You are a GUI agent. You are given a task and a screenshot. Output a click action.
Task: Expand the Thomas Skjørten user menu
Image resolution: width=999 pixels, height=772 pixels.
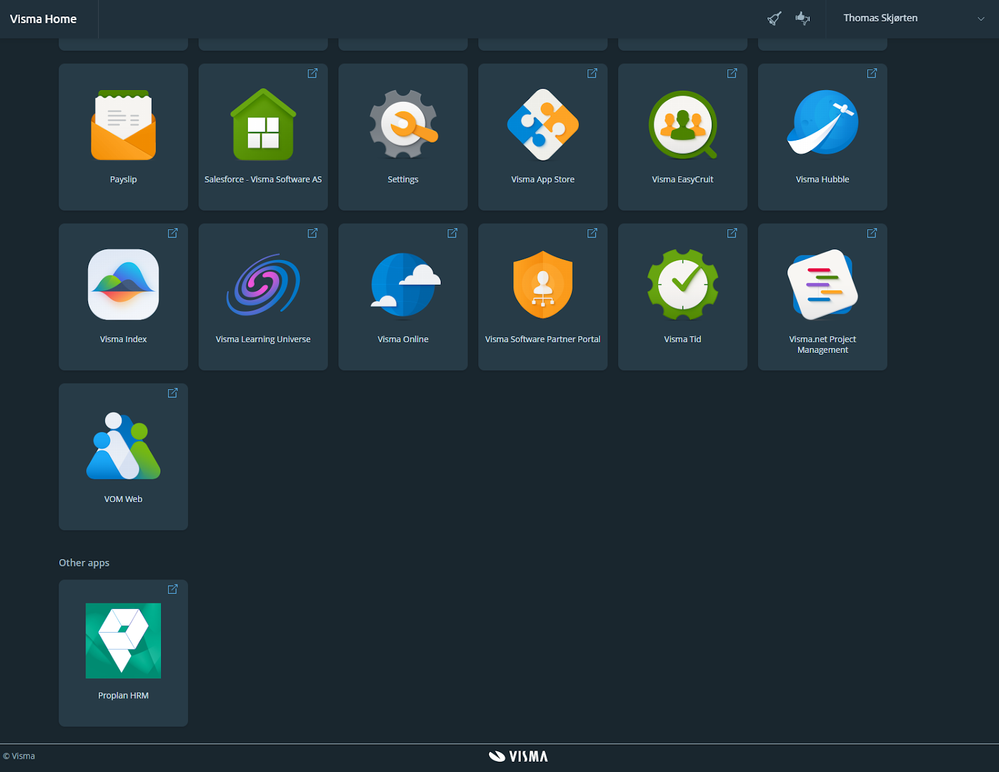[x=912, y=18]
